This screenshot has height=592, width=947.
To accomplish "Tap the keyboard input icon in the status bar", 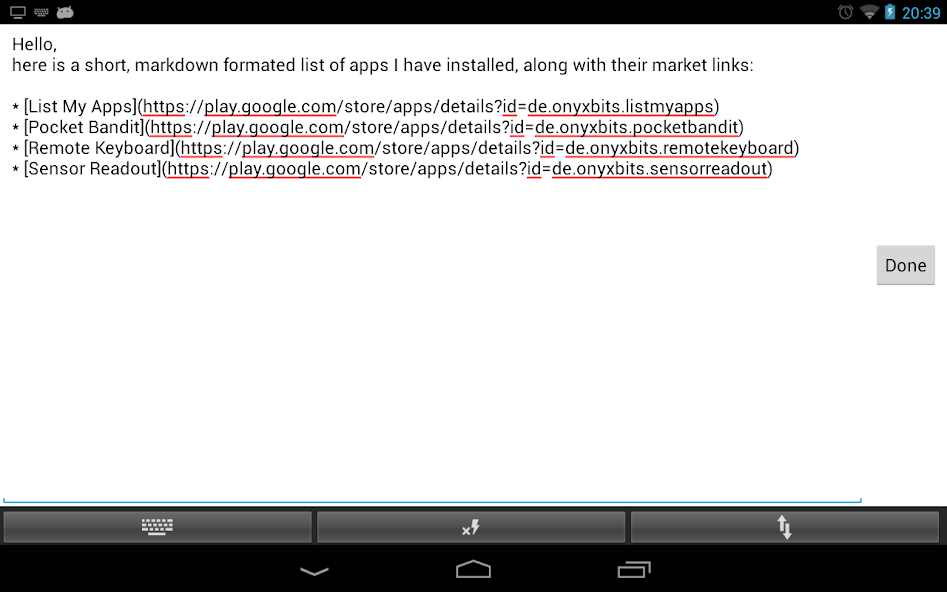I will [x=40, y=12].
